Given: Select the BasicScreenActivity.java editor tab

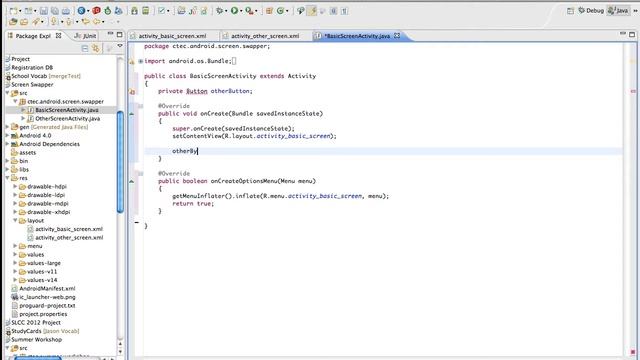Looking at the screenshot, I should 356,36.
